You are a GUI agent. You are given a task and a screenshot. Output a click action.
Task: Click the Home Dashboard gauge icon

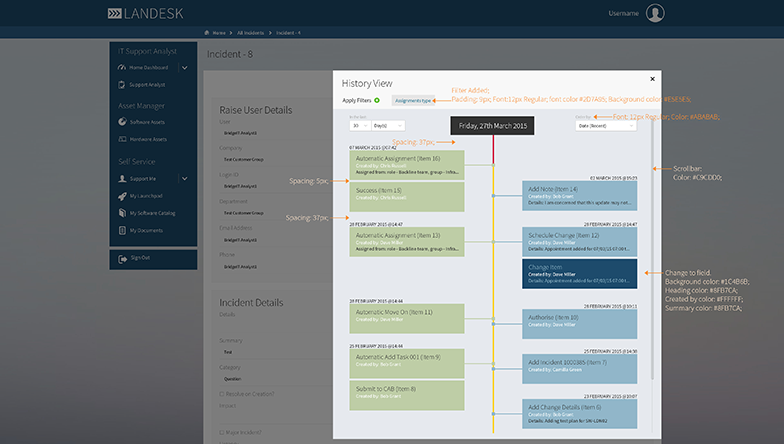point(123,67)
